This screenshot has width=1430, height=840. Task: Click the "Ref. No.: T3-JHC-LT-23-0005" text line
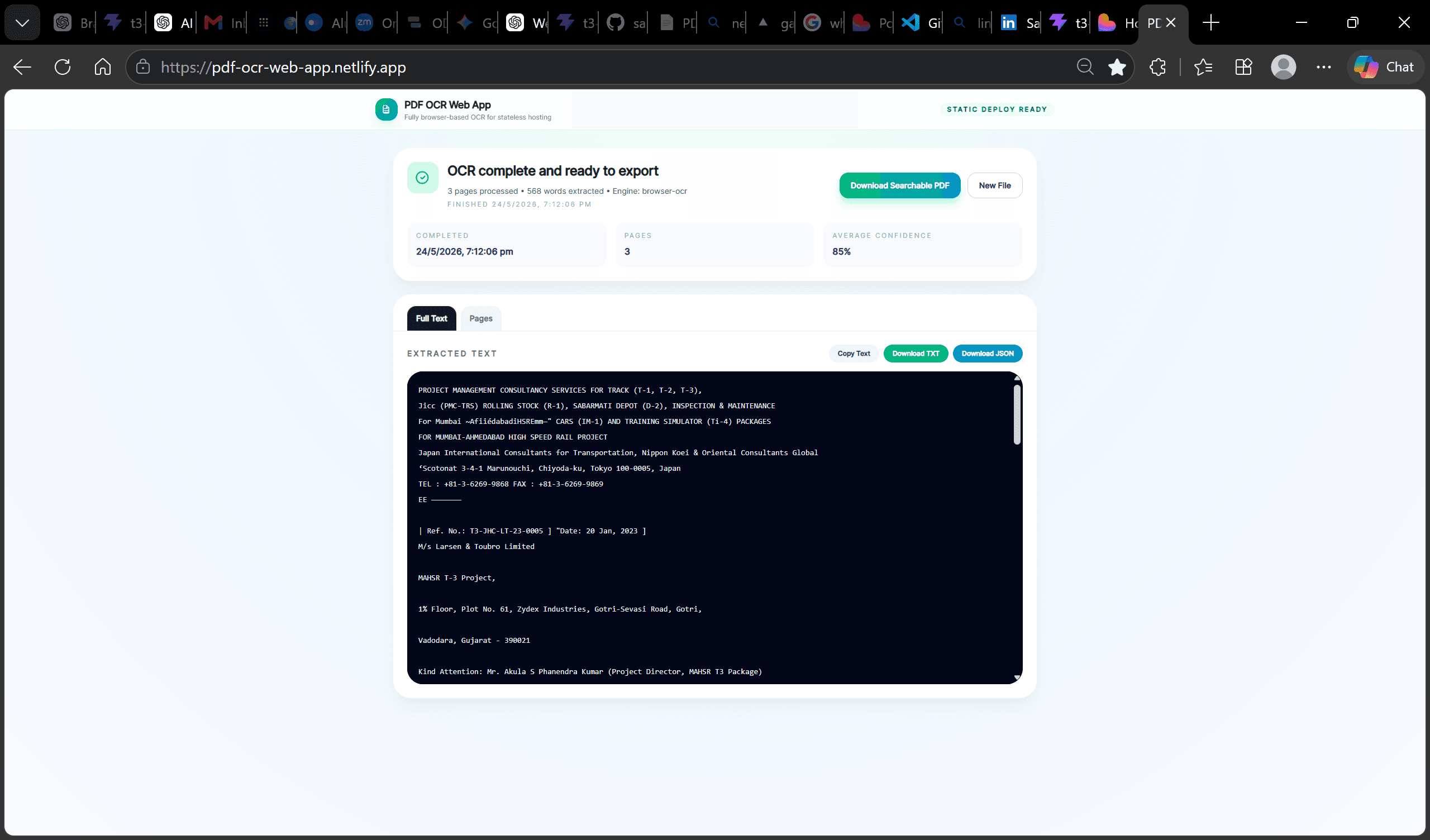[532, 531]
